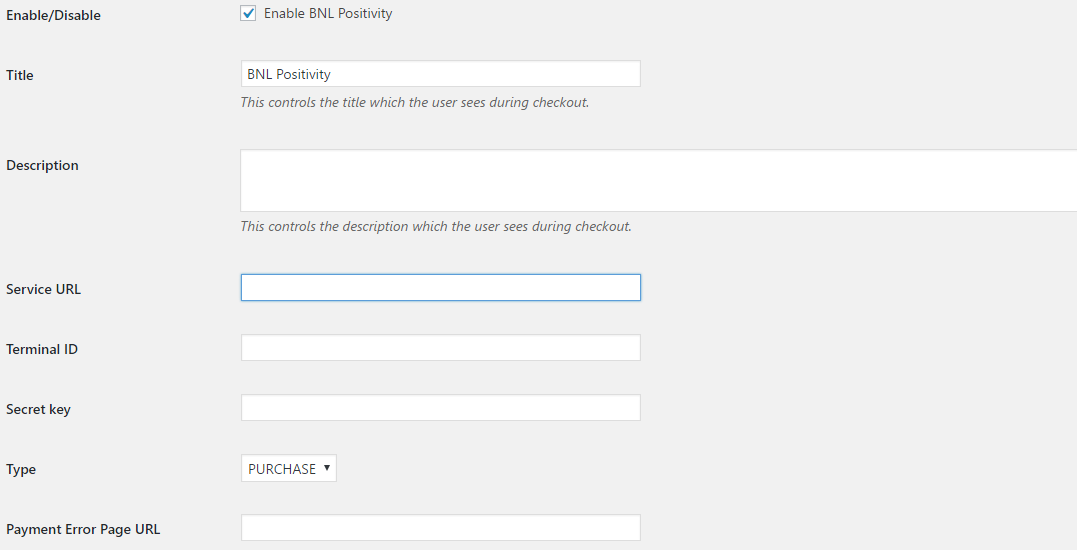Focus the Payment Error Page URL field
Screen dimensions: 1077x550
[440, 527]
